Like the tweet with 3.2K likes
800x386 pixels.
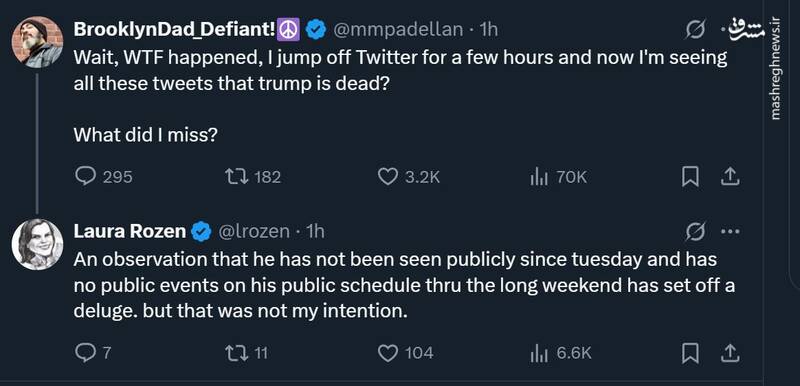coord(388,176)
